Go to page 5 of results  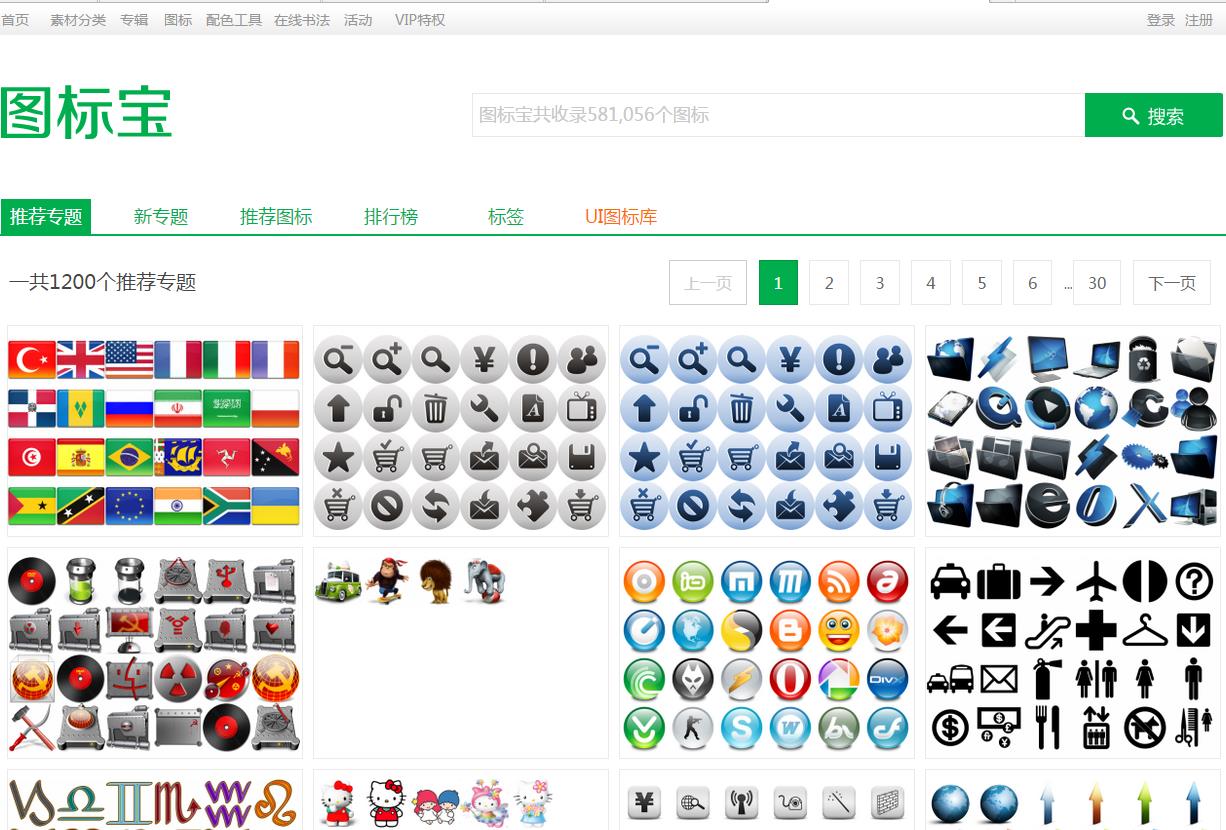click(x=982, y=283)
